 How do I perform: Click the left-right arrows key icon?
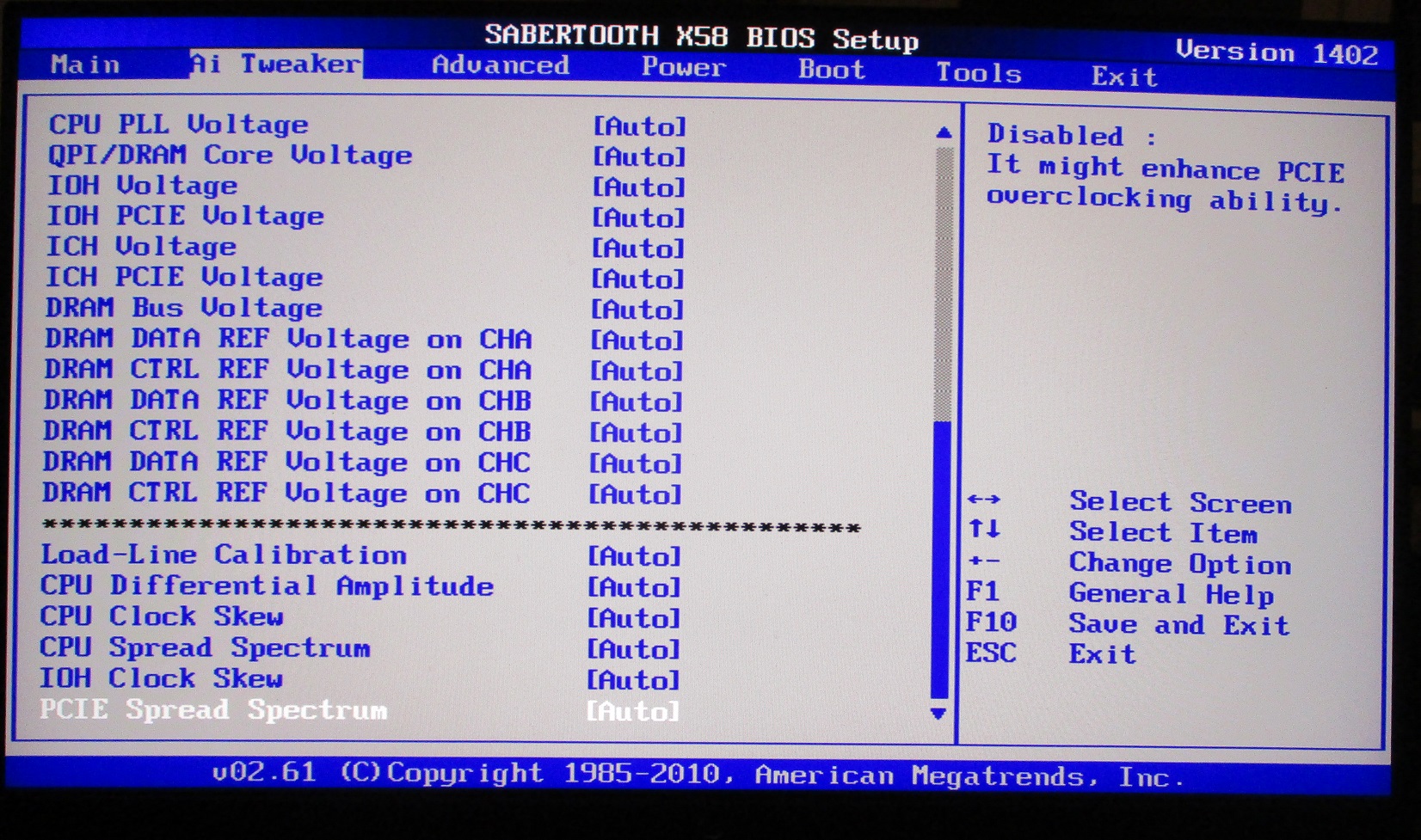[x=984, y=500]
